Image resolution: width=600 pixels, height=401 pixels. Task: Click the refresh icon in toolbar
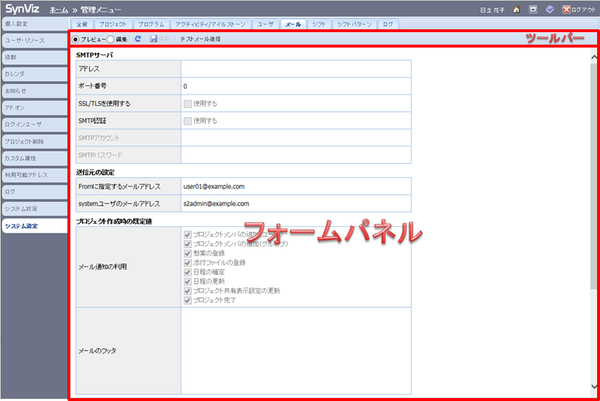(137, 39)
